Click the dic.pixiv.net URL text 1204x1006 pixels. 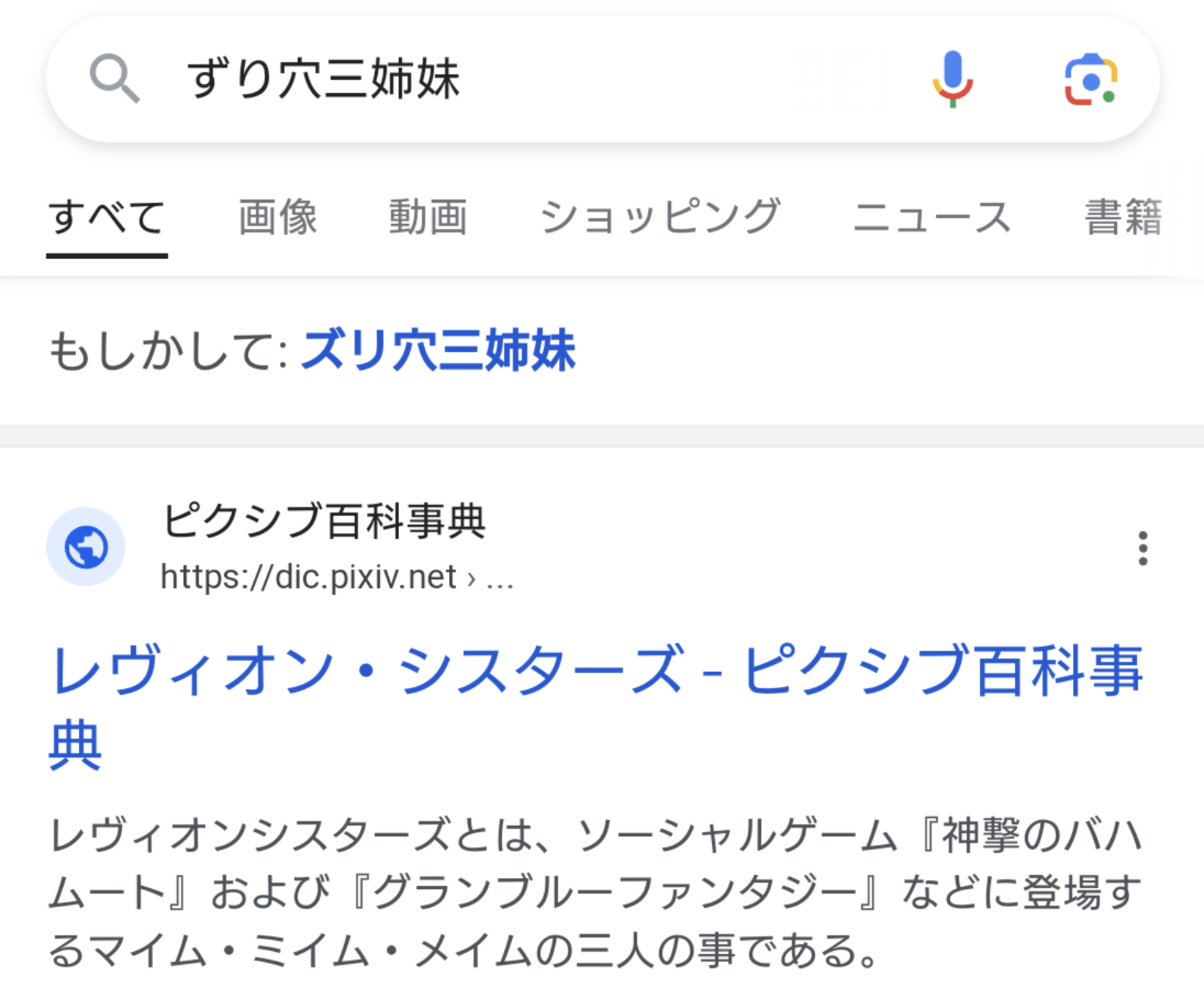(x=308, y=577)
